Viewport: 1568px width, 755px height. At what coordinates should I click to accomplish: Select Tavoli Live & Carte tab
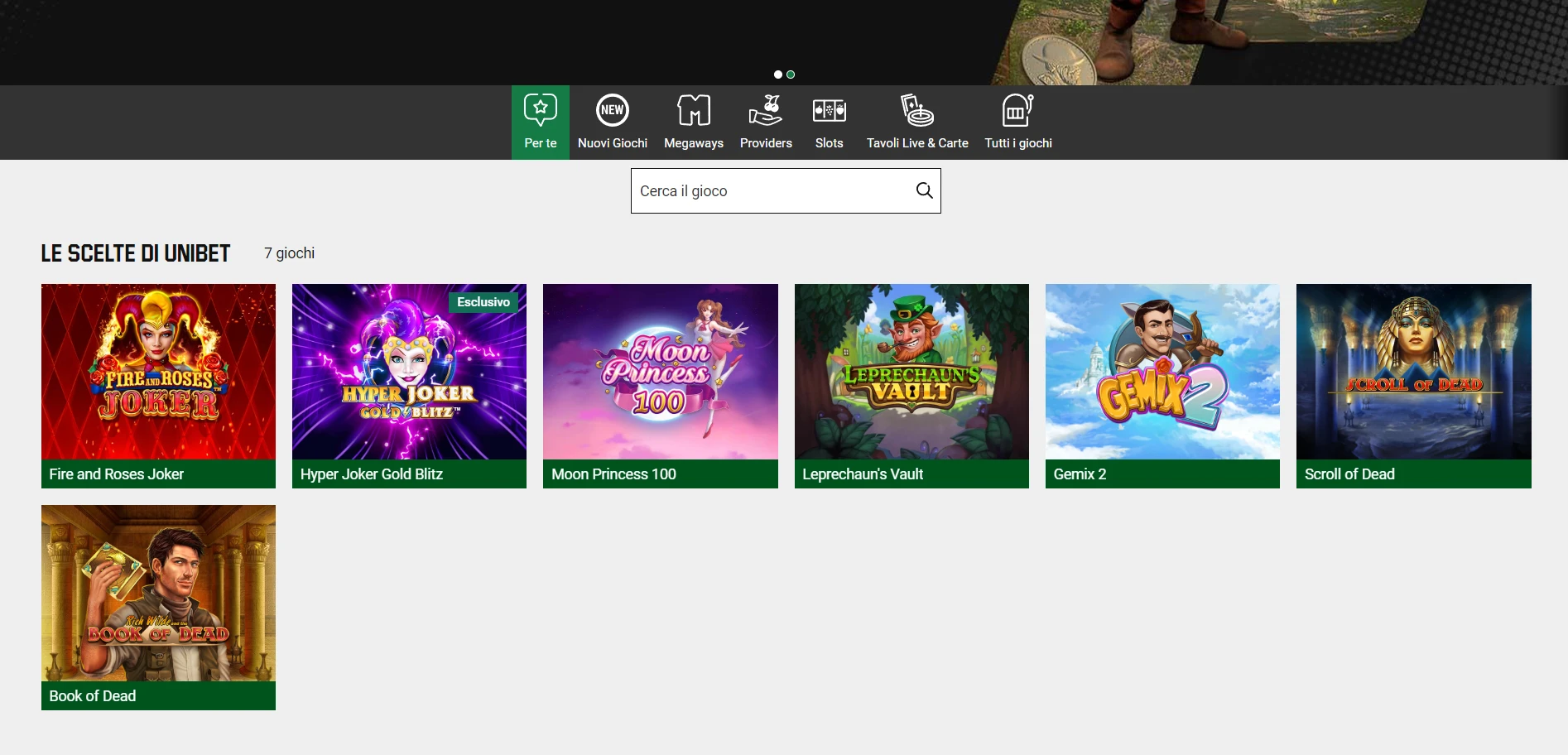917,123
